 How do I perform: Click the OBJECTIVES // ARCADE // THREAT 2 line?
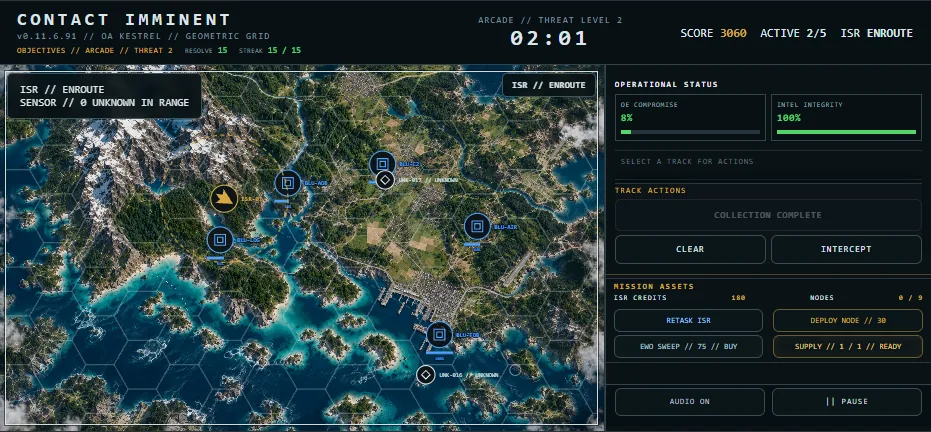point(94,50)
